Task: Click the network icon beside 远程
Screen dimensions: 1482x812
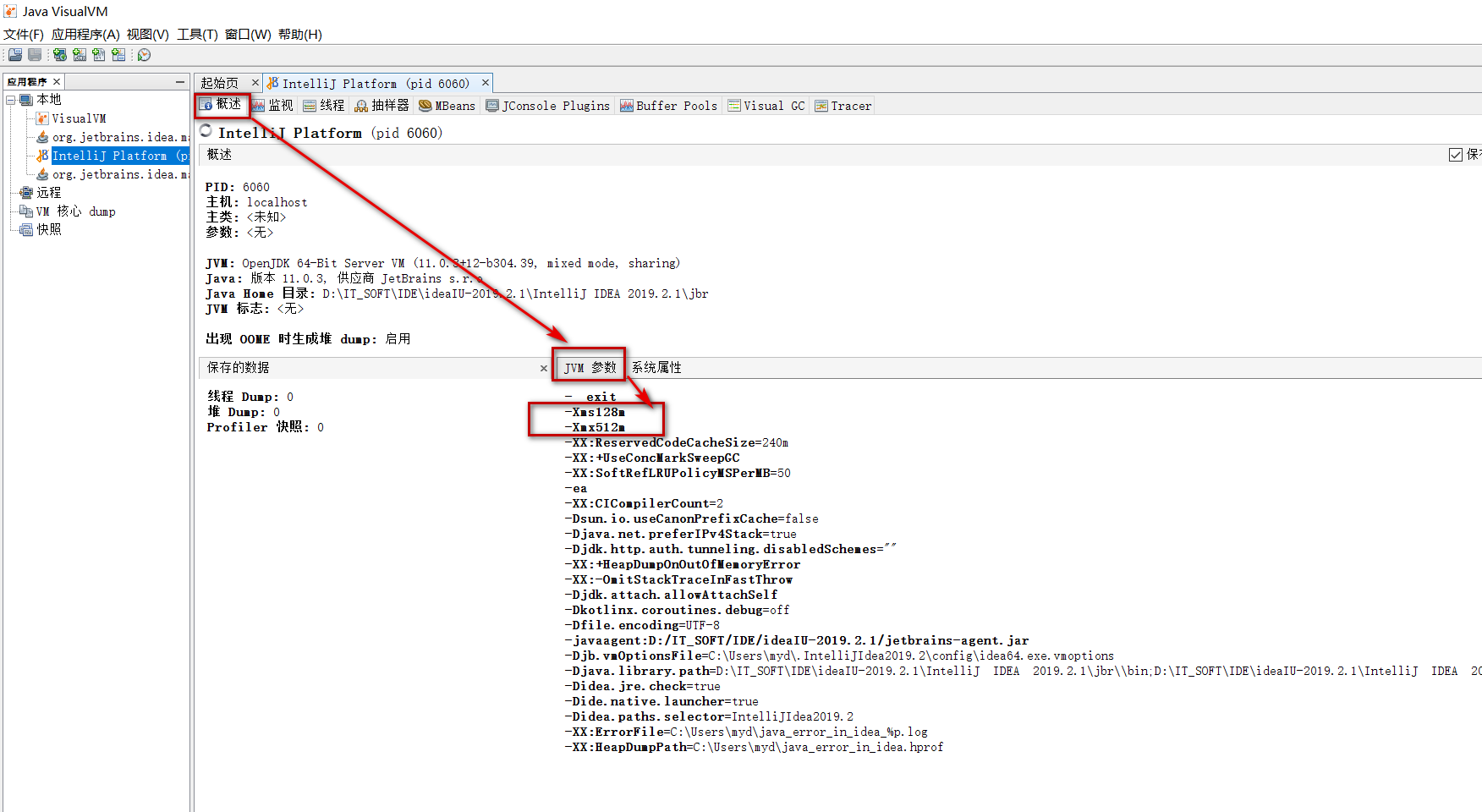Action: point(26,193)
